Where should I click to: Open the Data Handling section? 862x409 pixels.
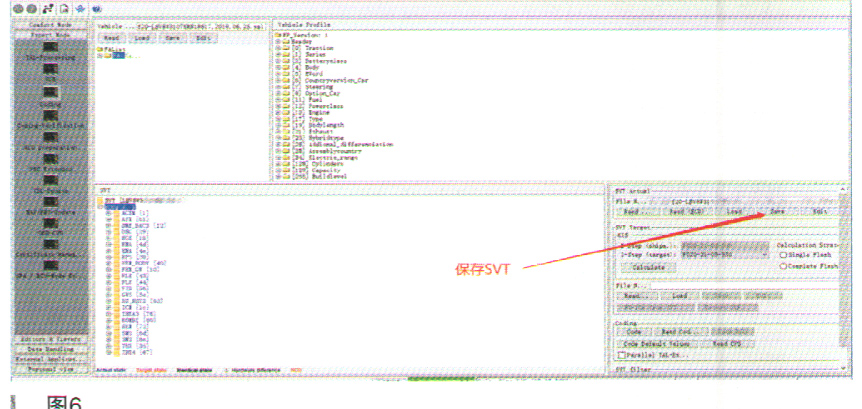51,349
